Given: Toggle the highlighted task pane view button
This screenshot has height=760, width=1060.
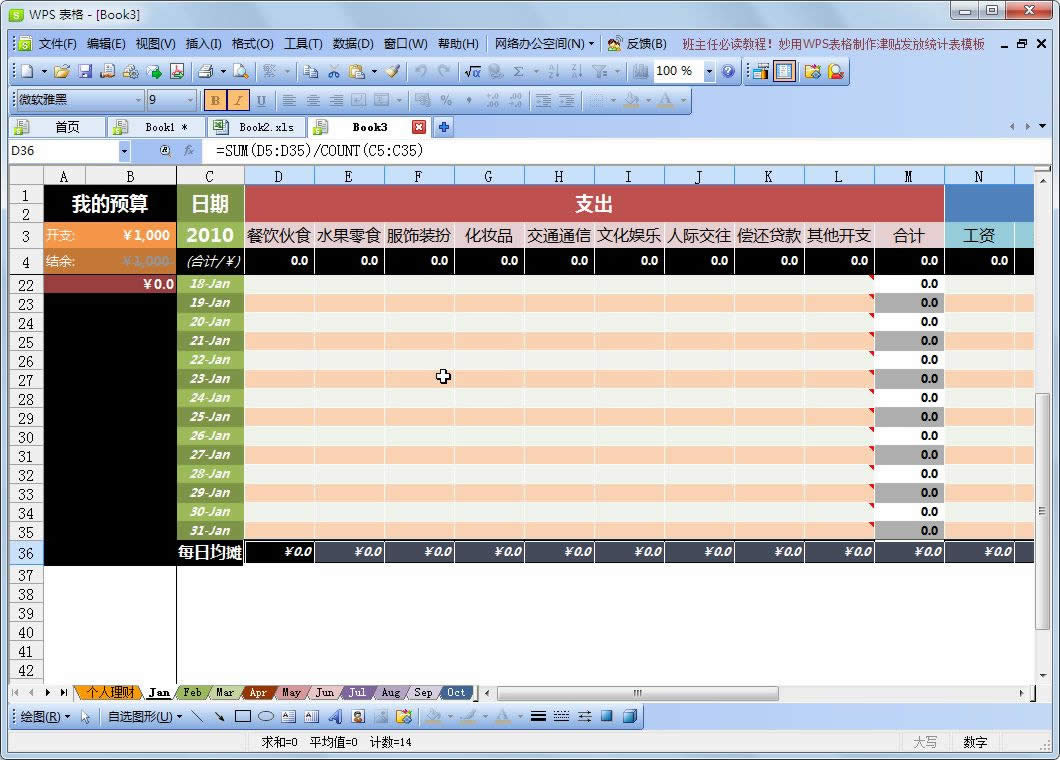Looking at the screenshot, I should pyautogui.click(x=784, y=72).
